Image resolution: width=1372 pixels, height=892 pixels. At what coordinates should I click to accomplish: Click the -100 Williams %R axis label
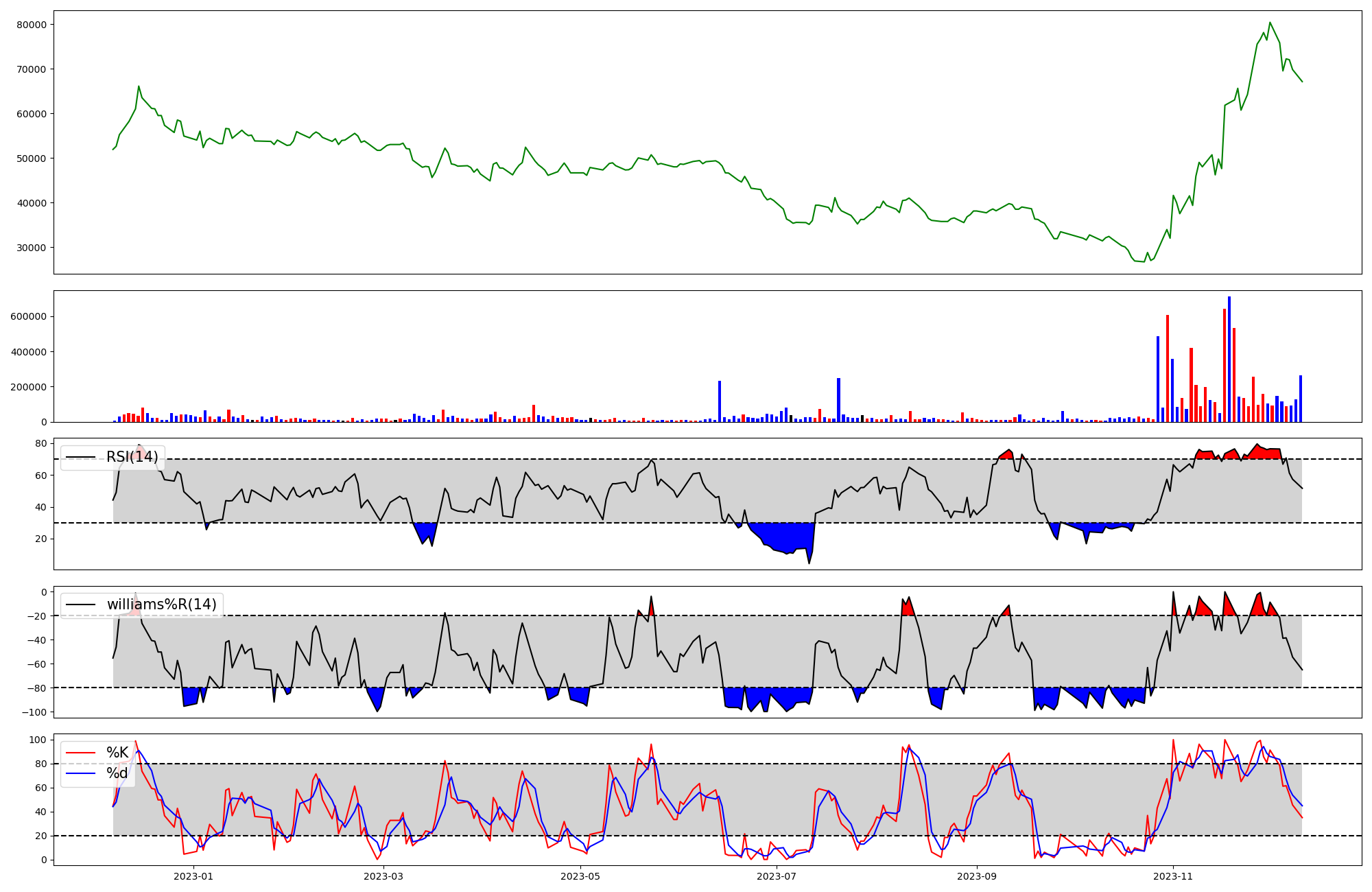(x=34, y=712)
